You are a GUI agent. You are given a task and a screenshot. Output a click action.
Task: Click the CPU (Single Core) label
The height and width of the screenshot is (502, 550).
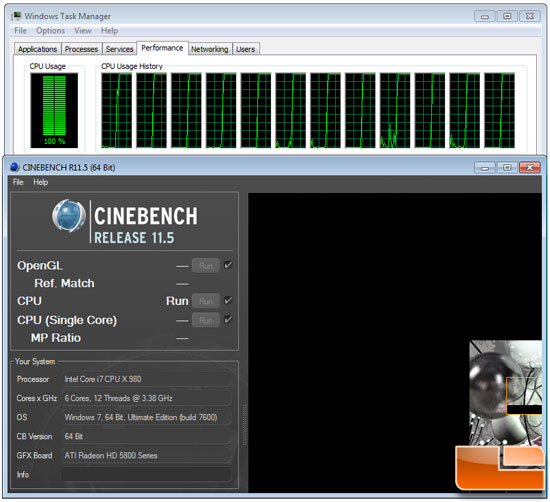[67, 320]
